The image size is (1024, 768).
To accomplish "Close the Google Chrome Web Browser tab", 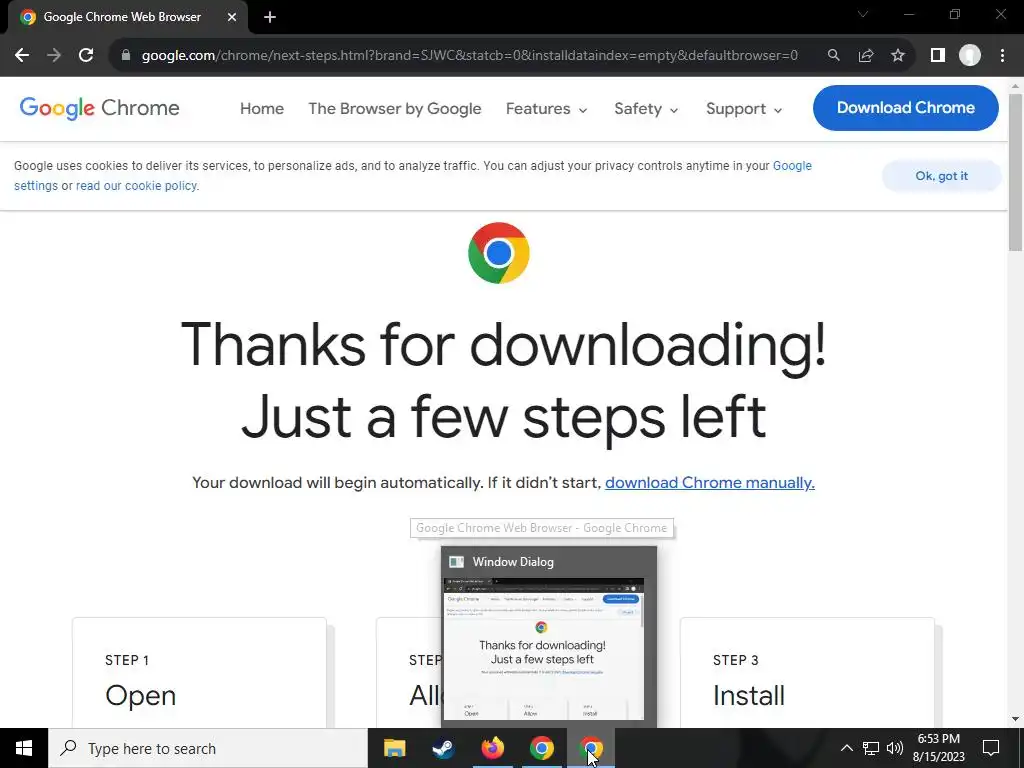I will (x=232, y=17).
